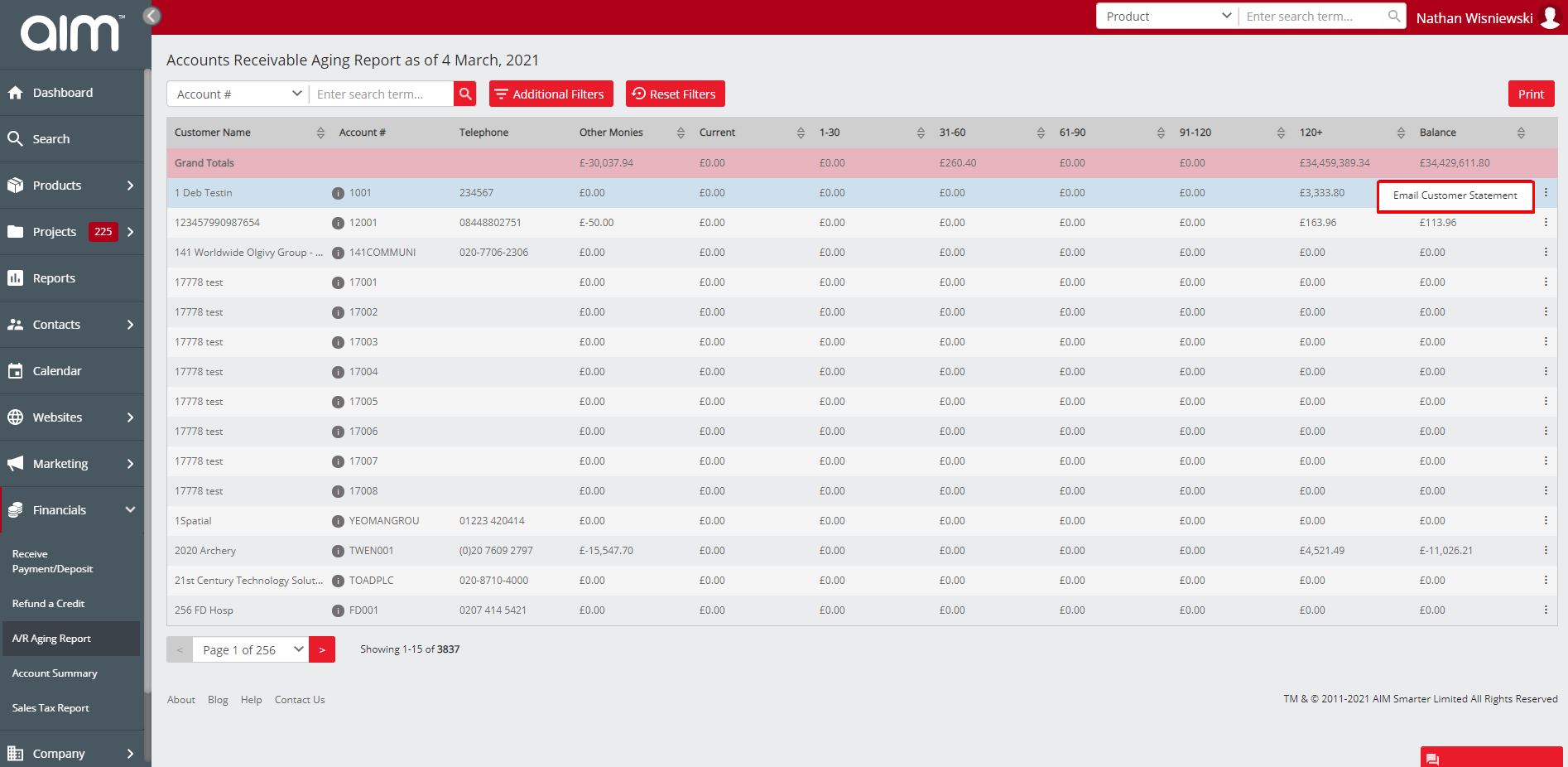This screenshot has width=1568, height=767.
Task: Open the Account # filter dropdown
Action: (x=238, y=94)
